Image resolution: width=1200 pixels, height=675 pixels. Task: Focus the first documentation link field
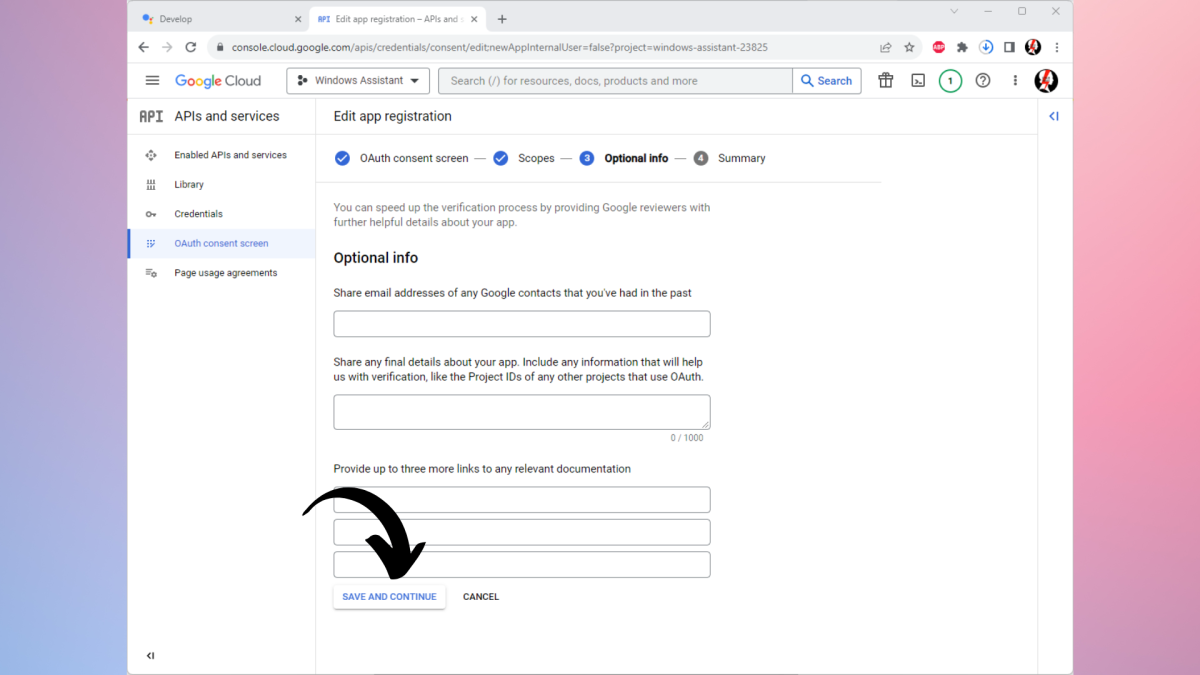coord(522,500)
